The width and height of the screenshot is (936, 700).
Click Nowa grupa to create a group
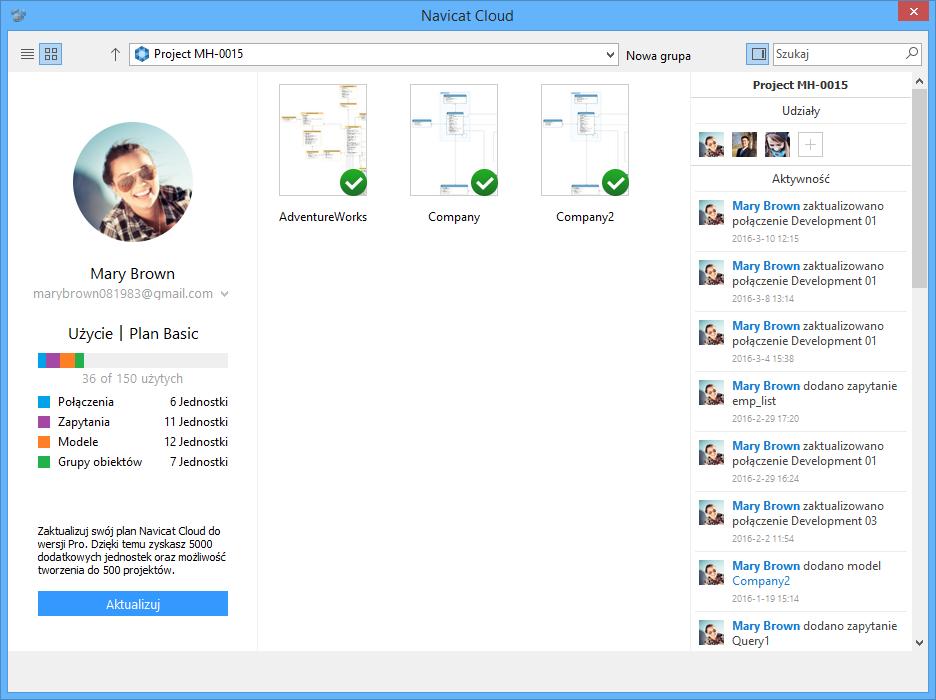coord(658,55)
